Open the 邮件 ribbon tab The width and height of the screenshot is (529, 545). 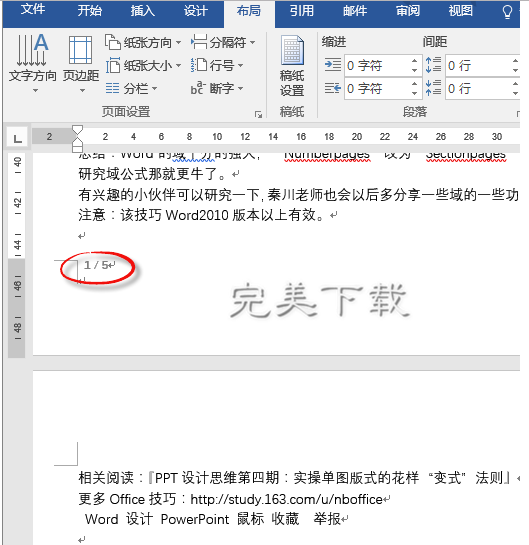click(x=355, y=10)
